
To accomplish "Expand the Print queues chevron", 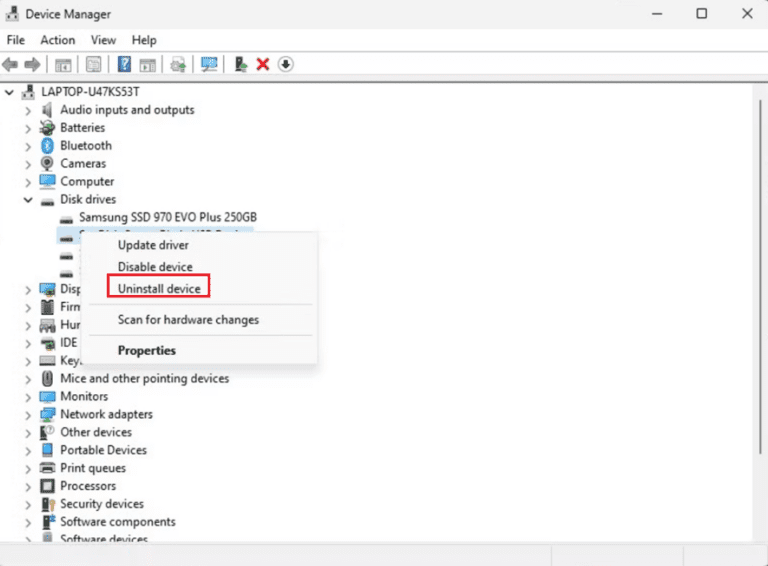I will point(28,469).
